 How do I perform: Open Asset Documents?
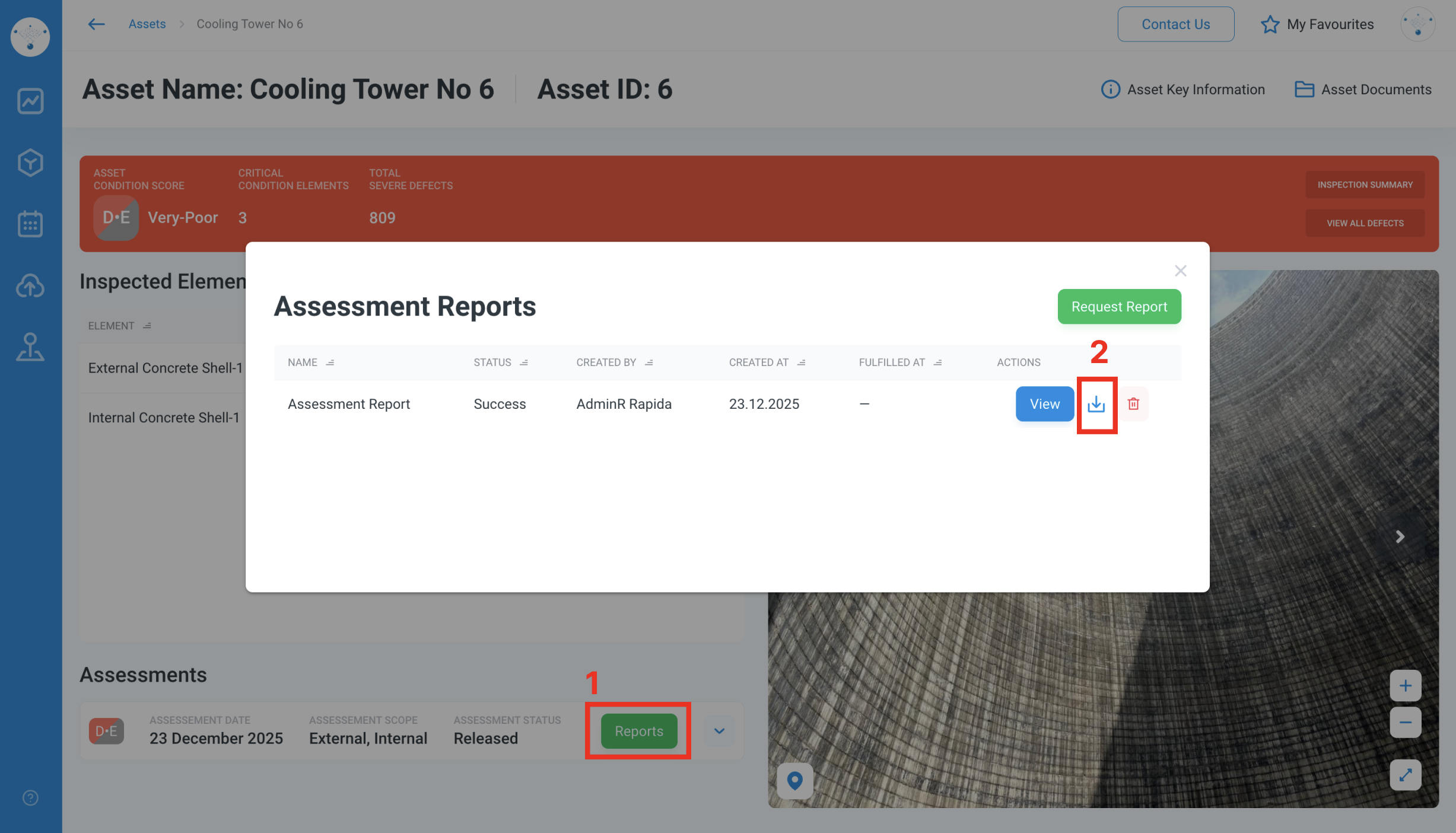pos(1363,90)
